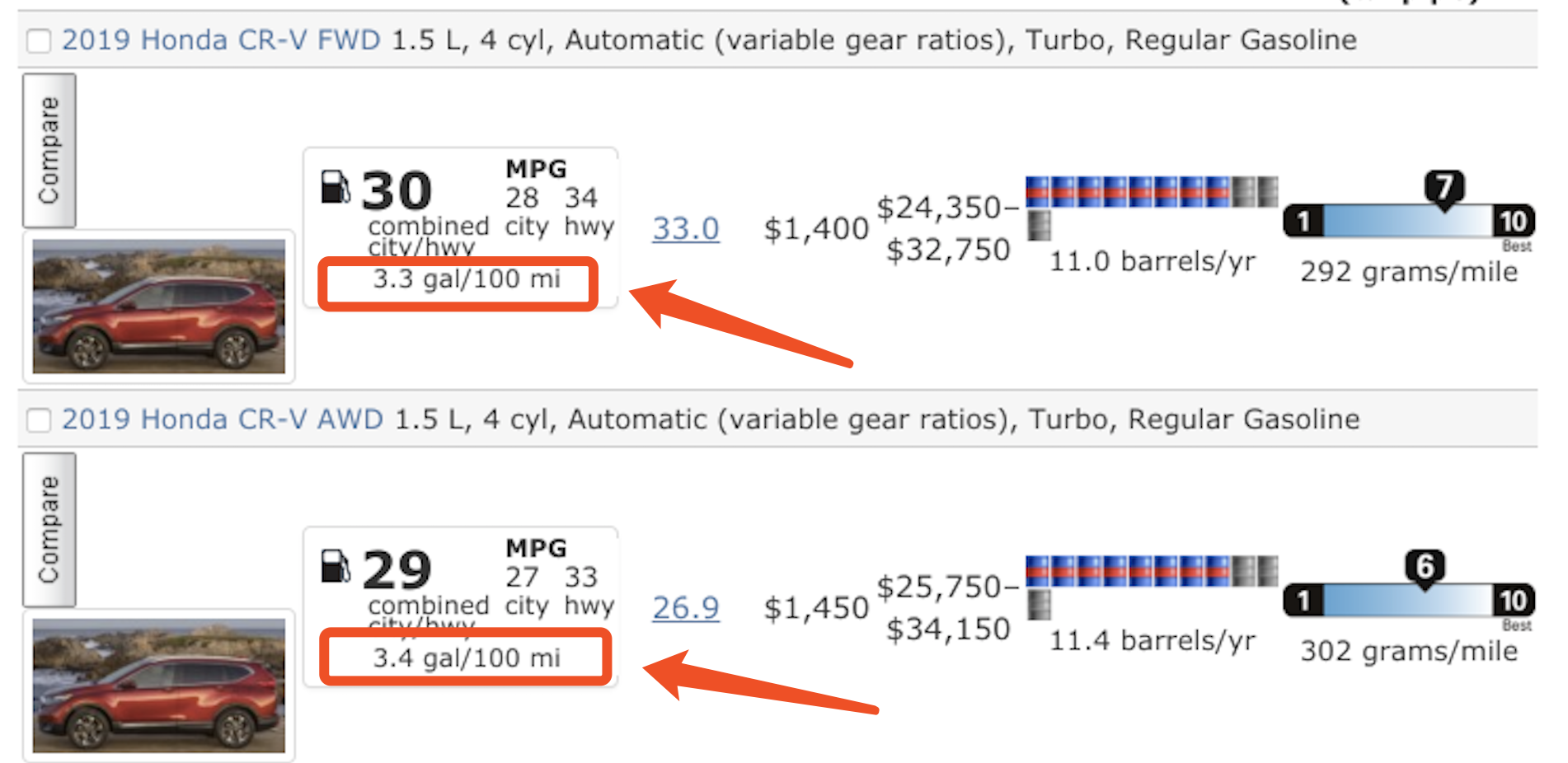1568x763 pixels.
Task: Check the 2019 Honda CR-V FWD checkbox
Action: point(39,40)
